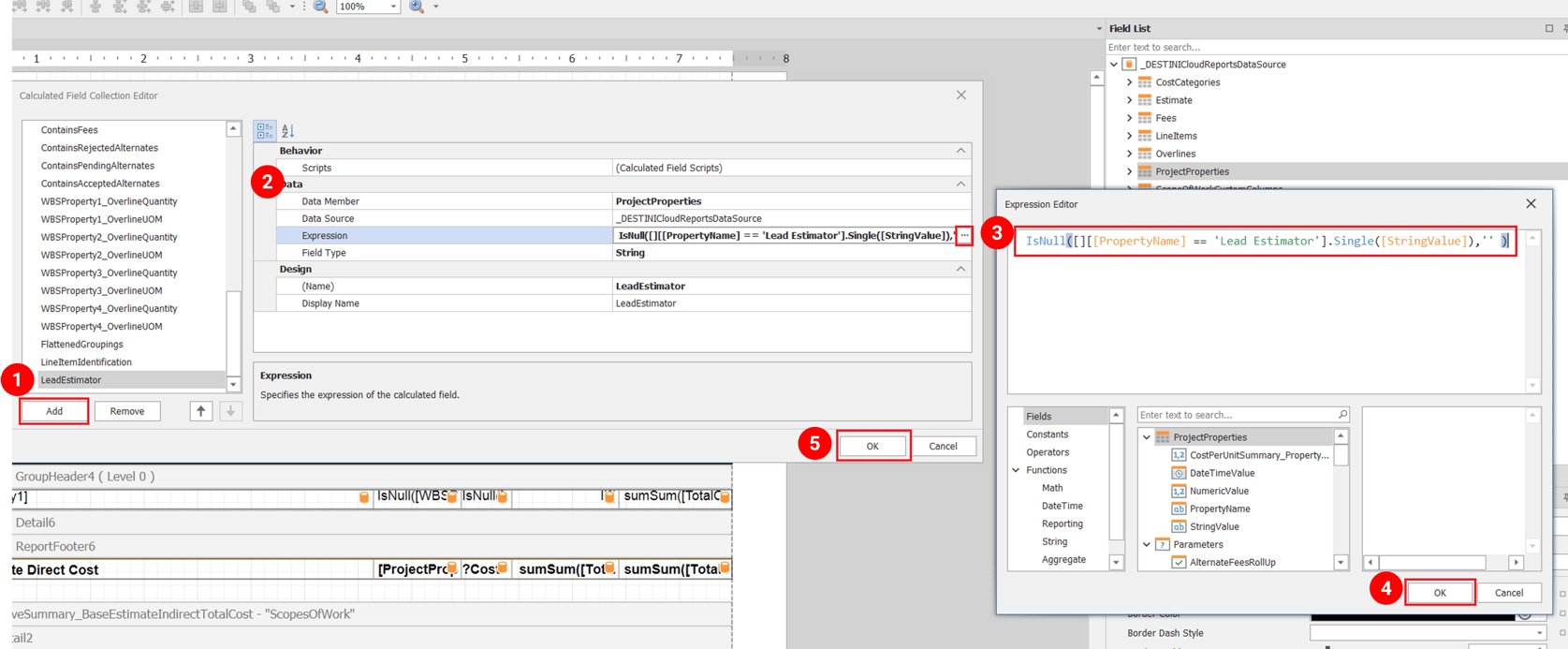Click Add in Calculated Field Collection Editor
Viewport: 1568px width, 649px height.
coord(54,411)
